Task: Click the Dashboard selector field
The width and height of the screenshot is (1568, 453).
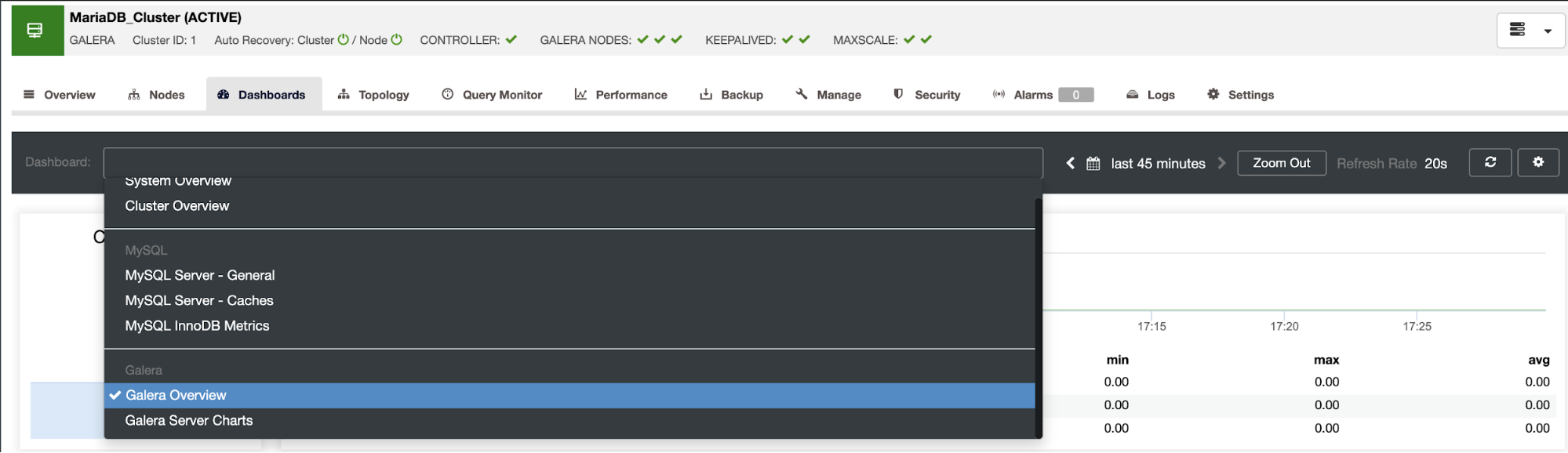Action: [x=573, y=163]
